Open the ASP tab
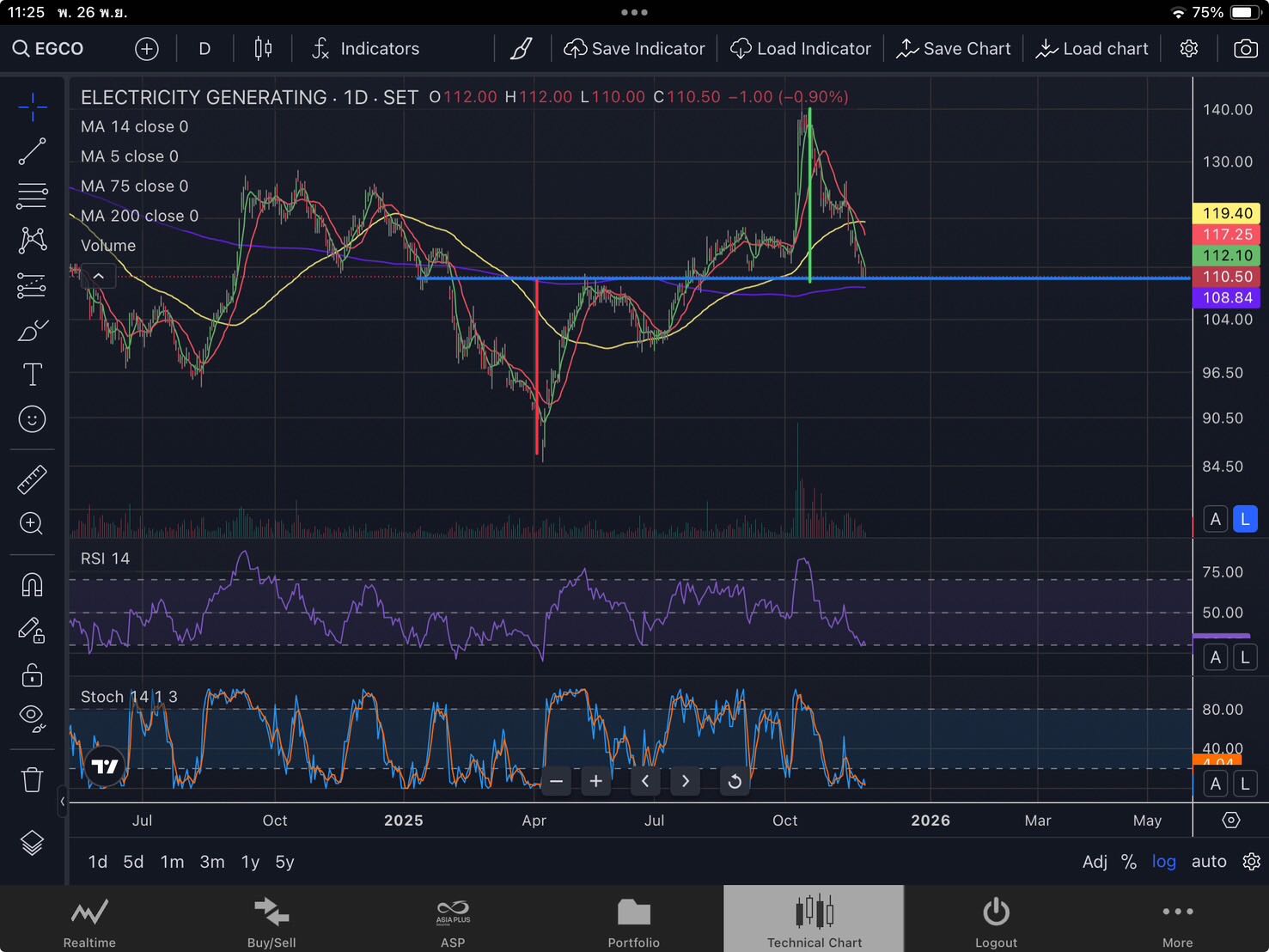This screenshot has height=952, width=1269. point(453,919)
